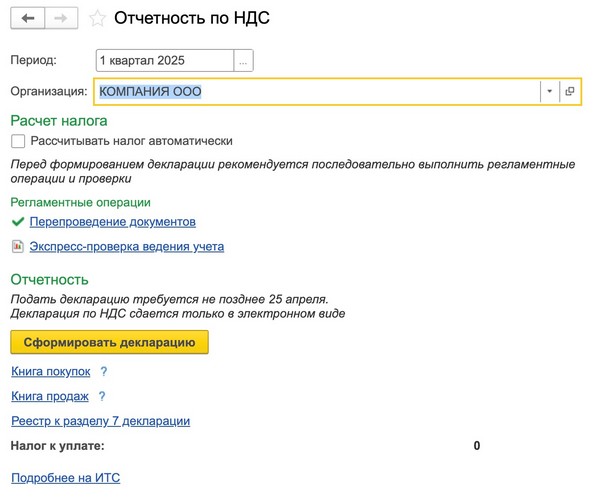Open the Перепроведение документов link
Screen dimensions: 600x502
click(112, 222)
